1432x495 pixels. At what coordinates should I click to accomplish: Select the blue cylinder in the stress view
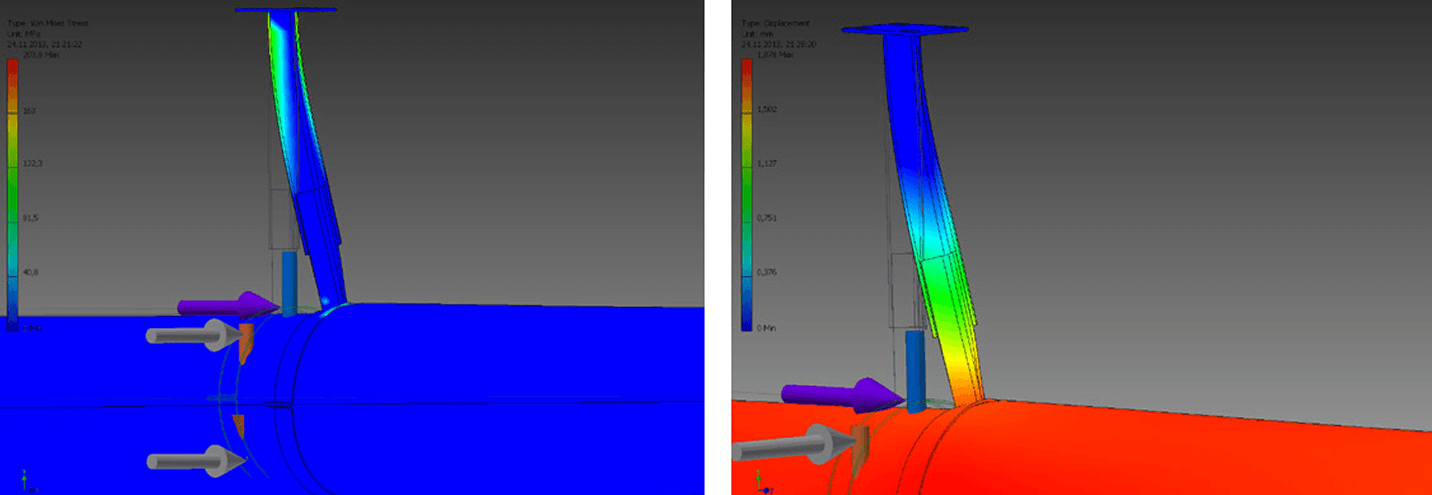pos(289,283)
